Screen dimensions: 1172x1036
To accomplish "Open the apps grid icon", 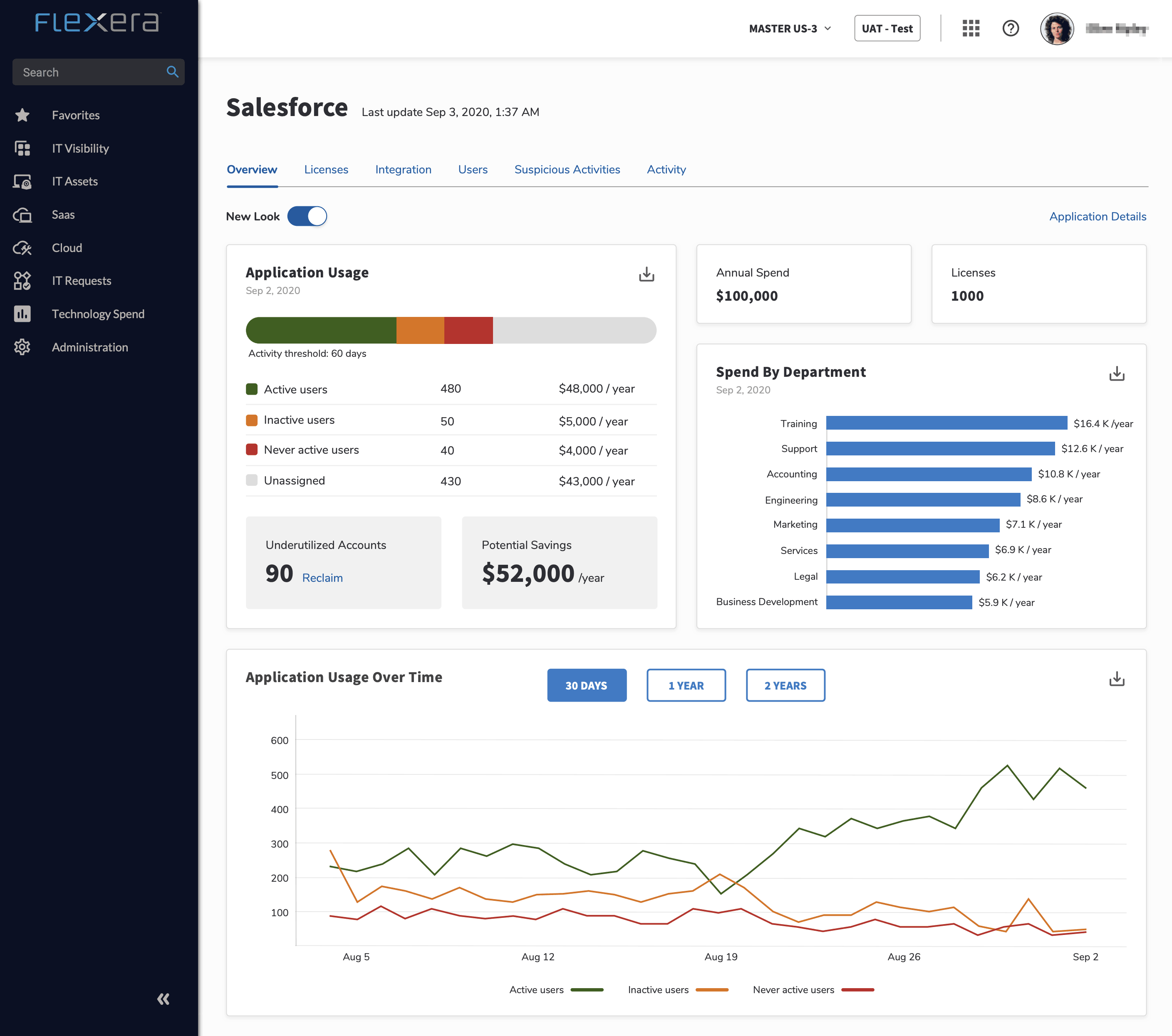I will coord(971,28).
